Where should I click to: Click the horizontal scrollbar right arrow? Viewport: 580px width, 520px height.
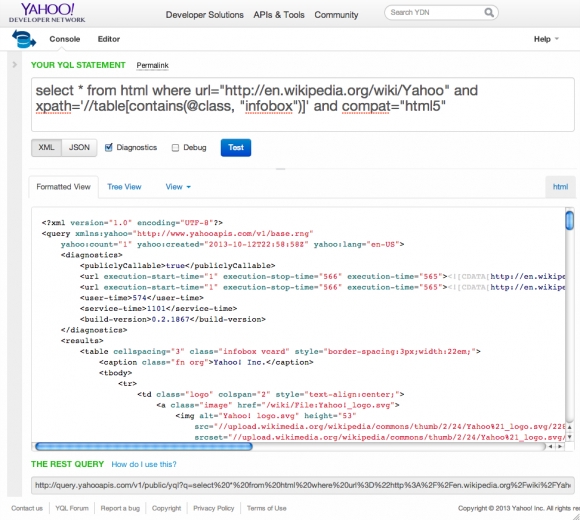(560, 446)
